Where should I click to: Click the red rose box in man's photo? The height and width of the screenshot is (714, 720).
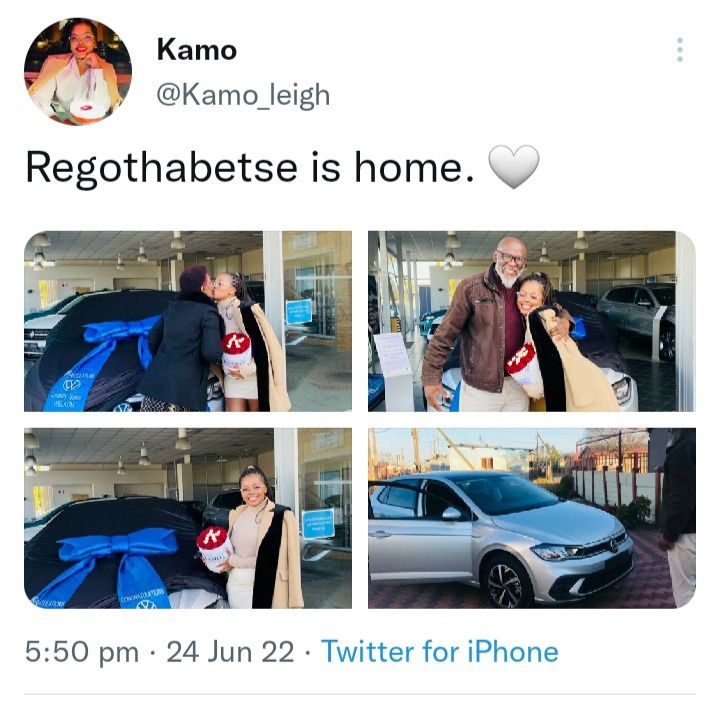click(x=522, y=365)
